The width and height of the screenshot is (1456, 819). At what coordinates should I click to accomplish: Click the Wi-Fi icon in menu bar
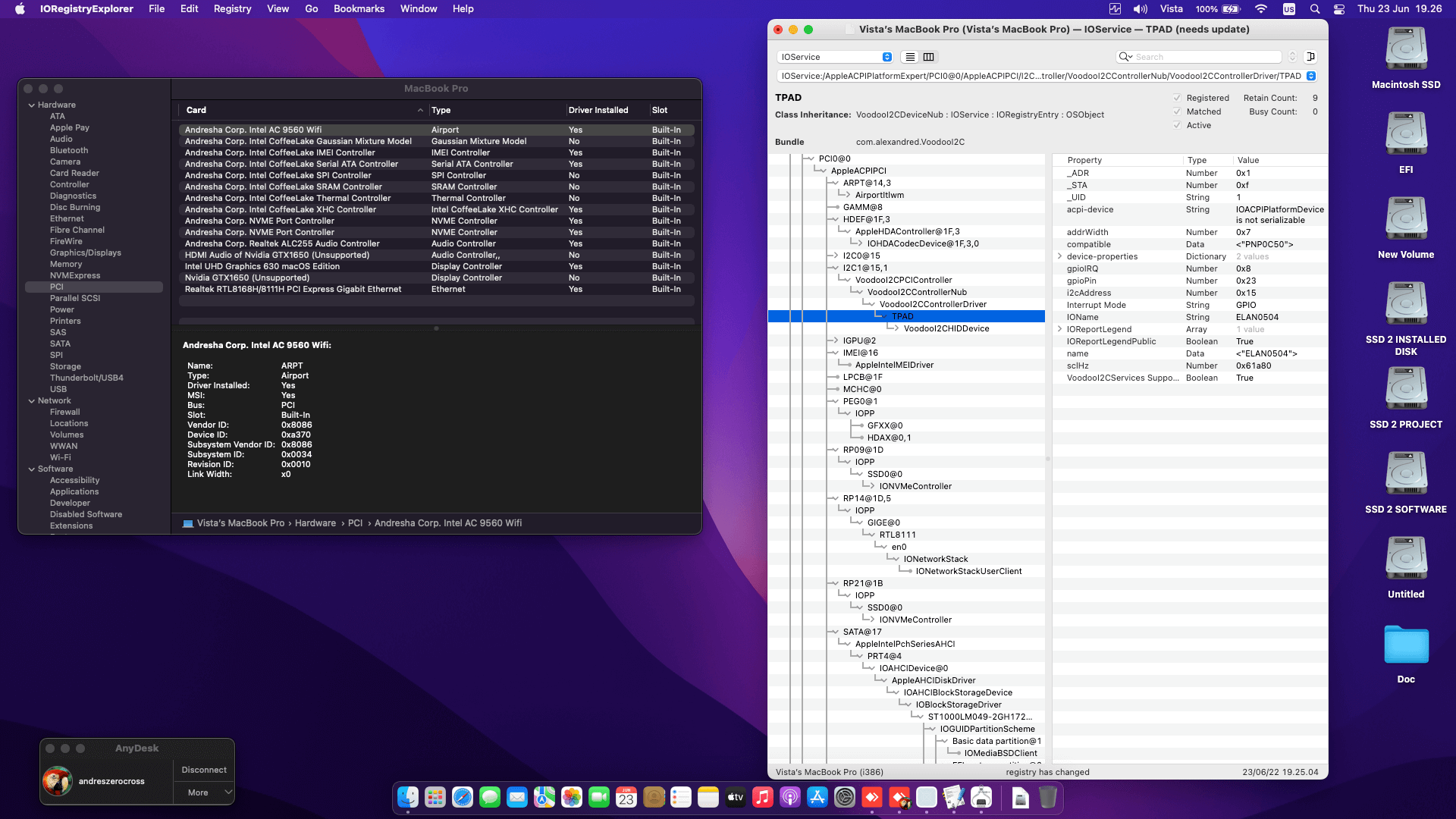tap(1260, 9)
